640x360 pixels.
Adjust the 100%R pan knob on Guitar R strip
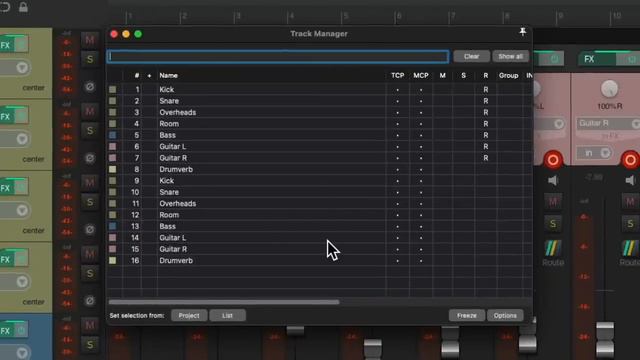coord(609,89)
